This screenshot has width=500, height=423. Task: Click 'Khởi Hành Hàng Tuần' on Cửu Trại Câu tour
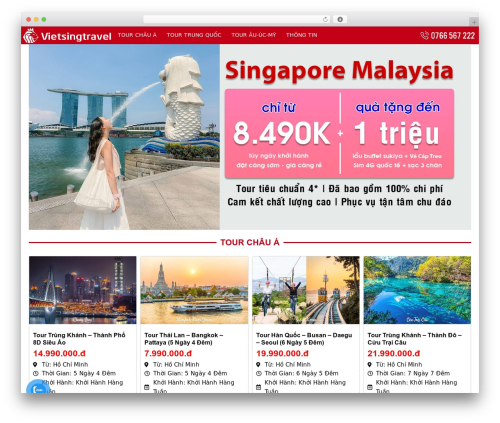click(x=416, y=387)
